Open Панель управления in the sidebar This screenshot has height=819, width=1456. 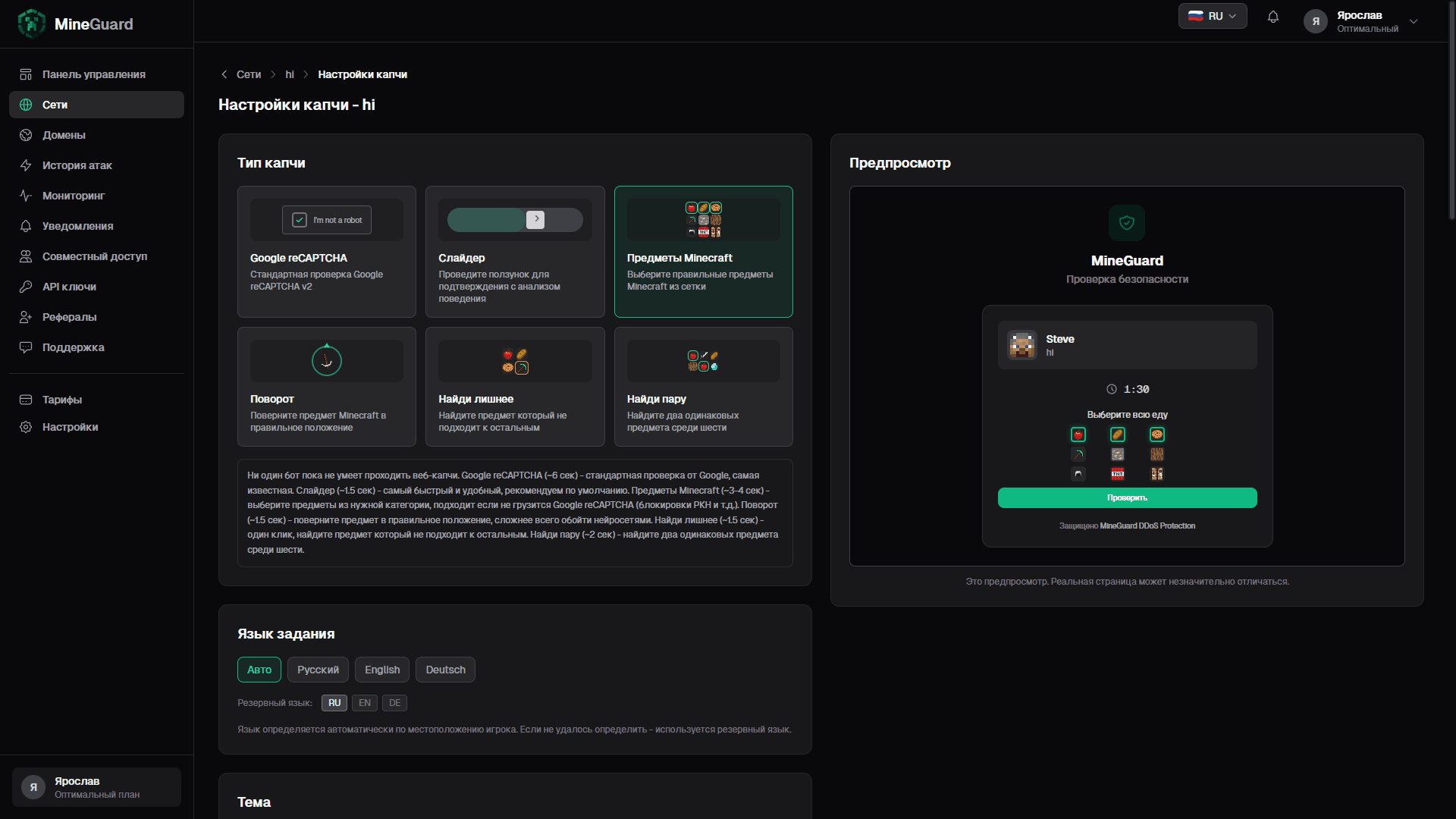96,74
